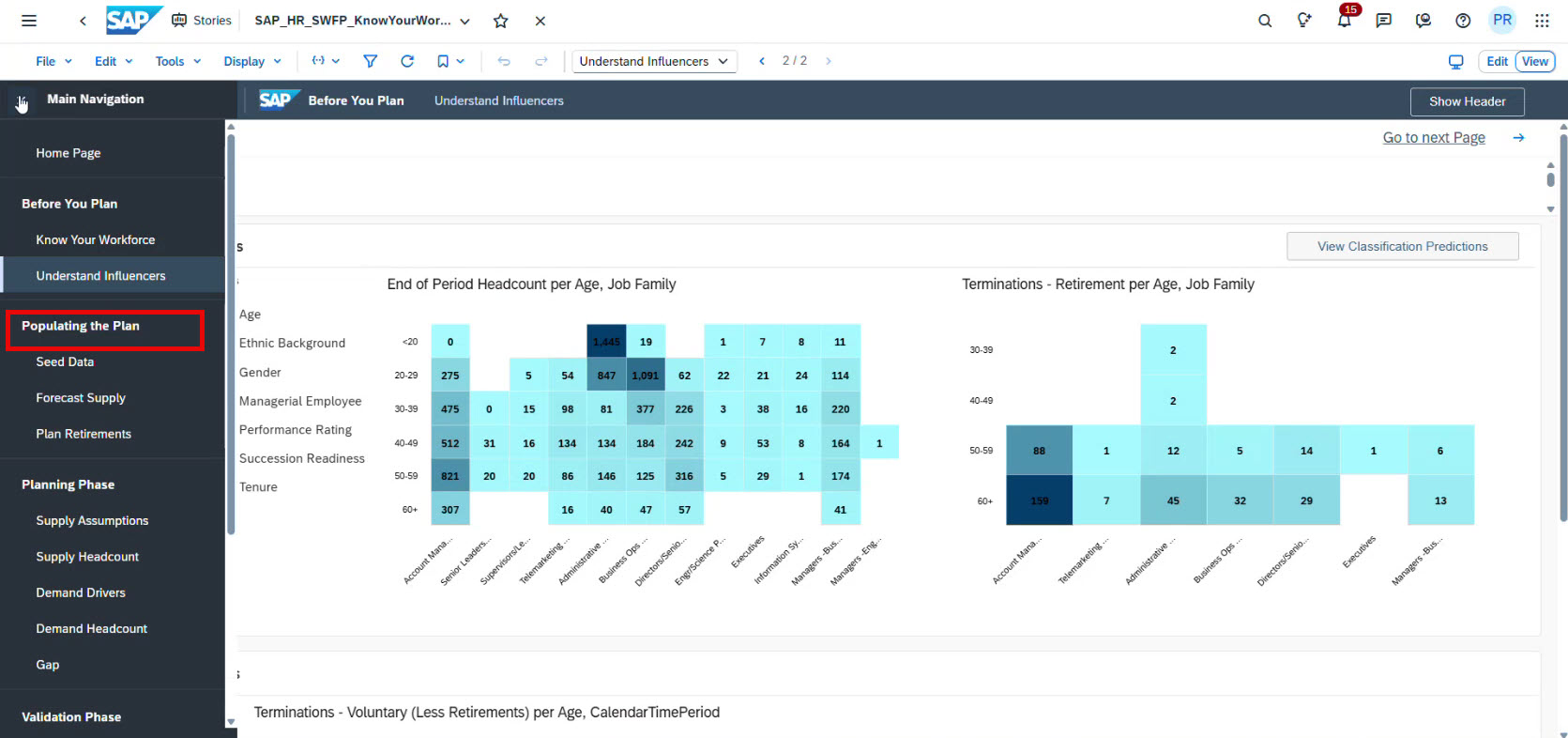Image resolution: width=1568 pixels, height=738 pixels.
Task: Switch to Edit mode toggle
Action: click(x=1497, y=61)
